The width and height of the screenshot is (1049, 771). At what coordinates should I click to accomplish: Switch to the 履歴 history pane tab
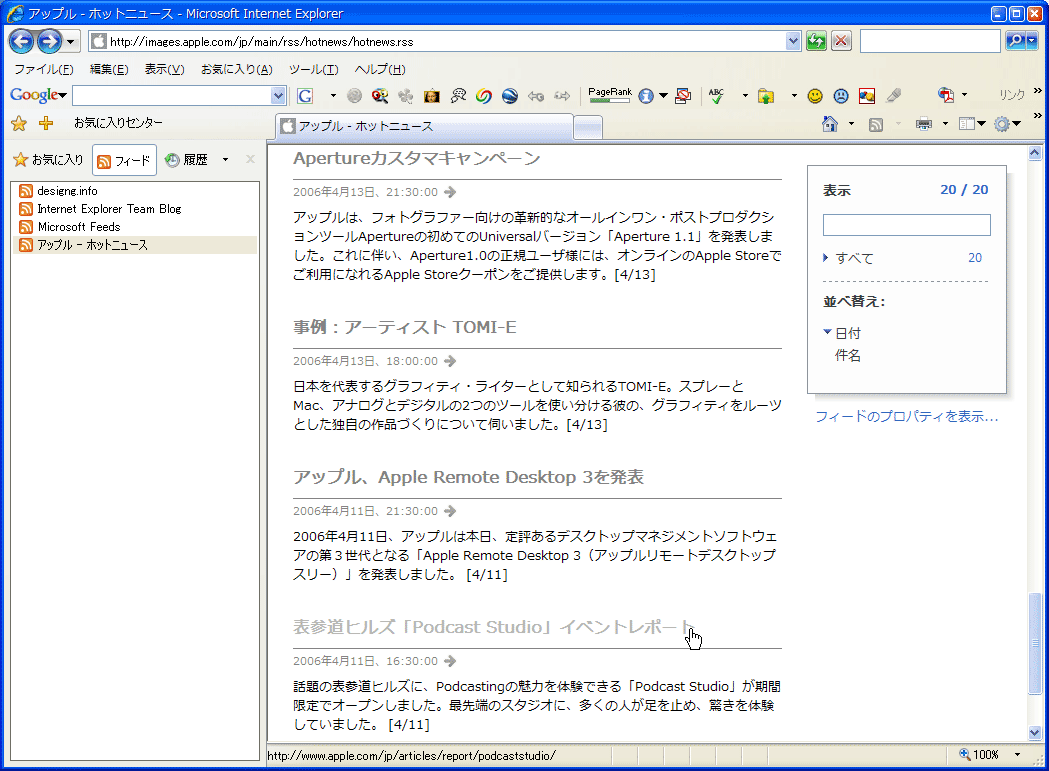(187, 160)
